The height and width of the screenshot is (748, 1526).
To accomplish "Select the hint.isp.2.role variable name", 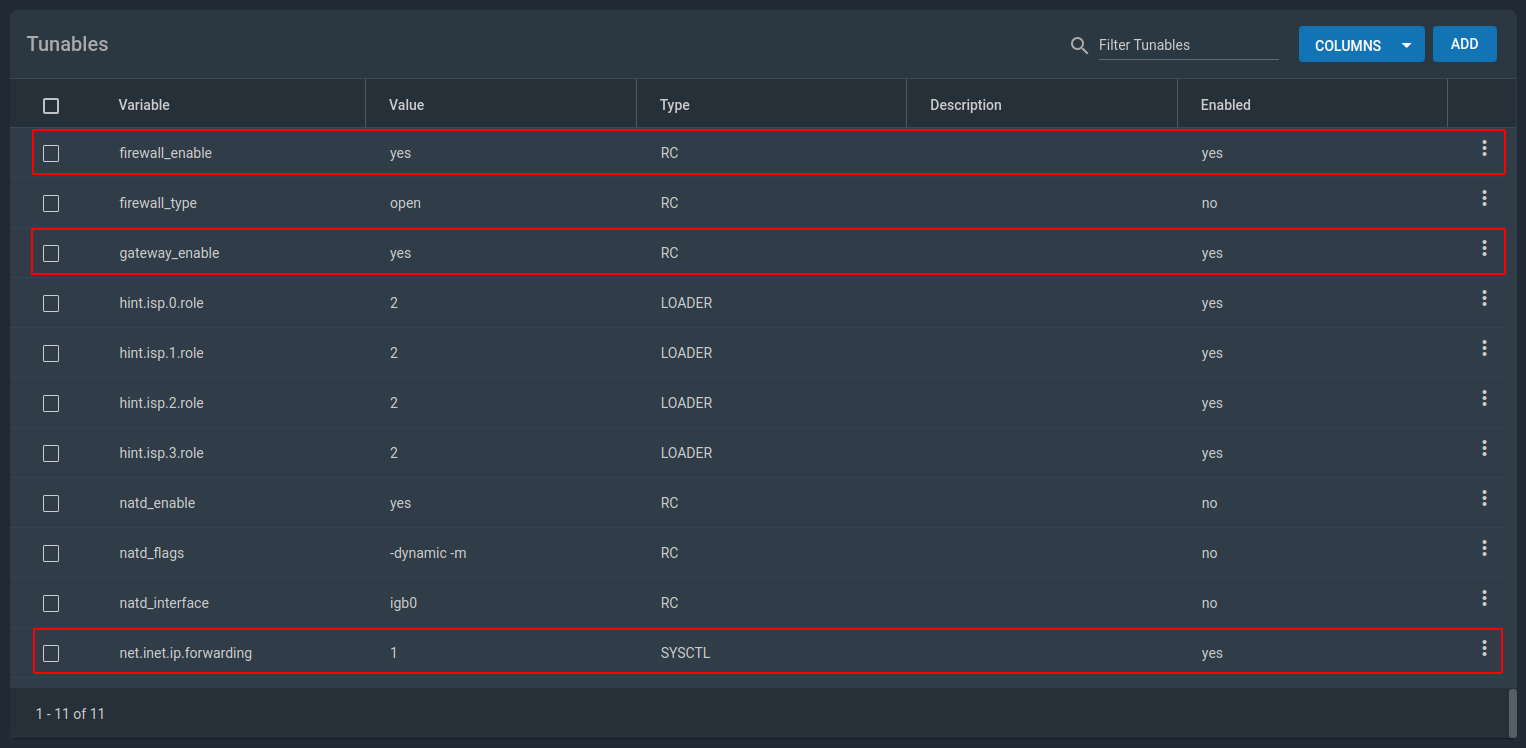I will point(161,403).
